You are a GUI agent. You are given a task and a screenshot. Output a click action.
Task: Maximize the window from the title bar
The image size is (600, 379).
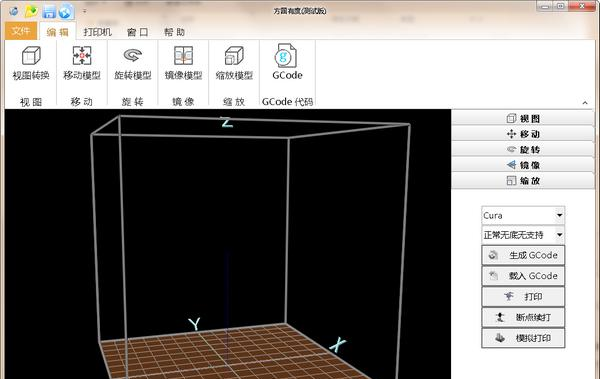561,6
